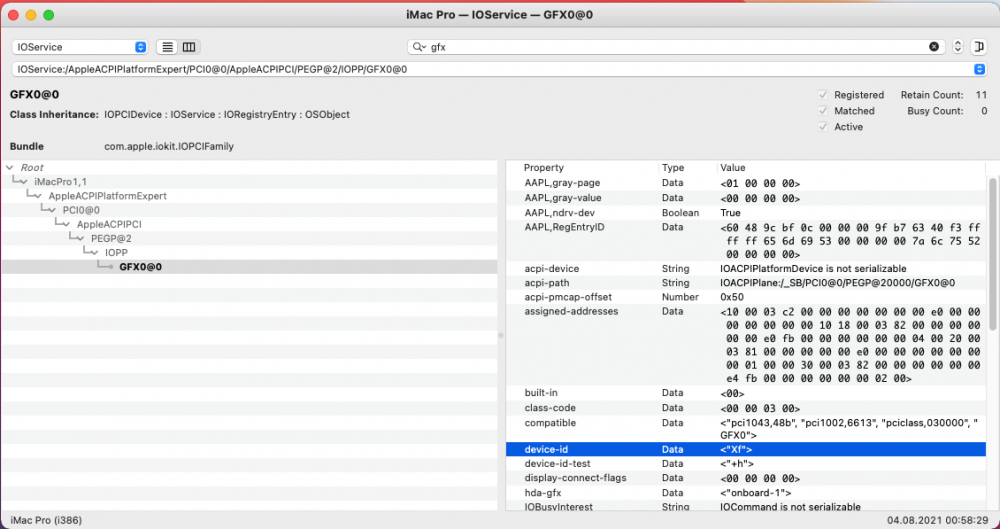Step through search results with stepper
The height and width of the screenshot is (529, 1000).
[x=957, y=47]
